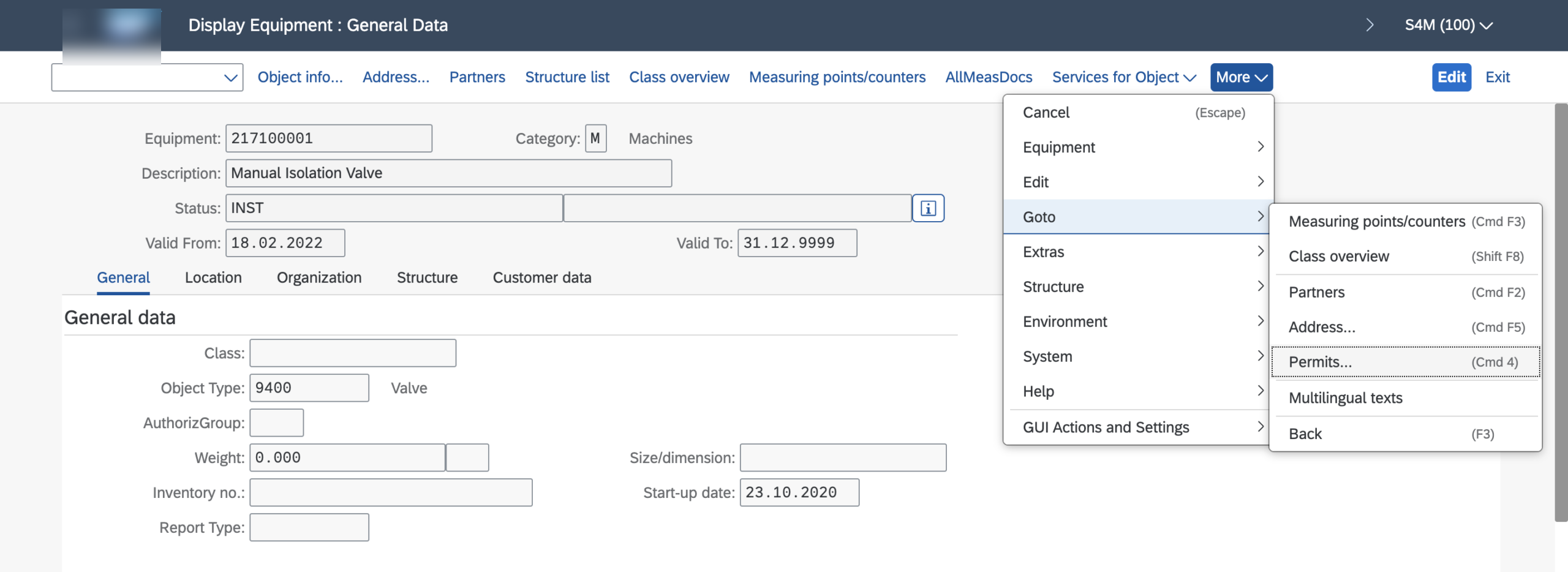
Task: Click the Description field
Action: click(449, 173)
